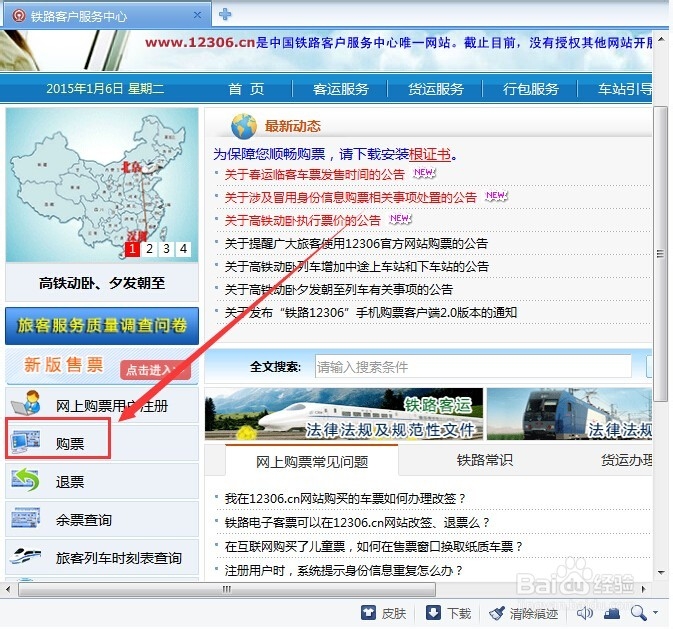Image resolution: width=673 pixels, height=629 pixels.
Task: Open 关于提醒广大旅客使用12306官方网站购票的公告
Action: [x=356, y=244]
